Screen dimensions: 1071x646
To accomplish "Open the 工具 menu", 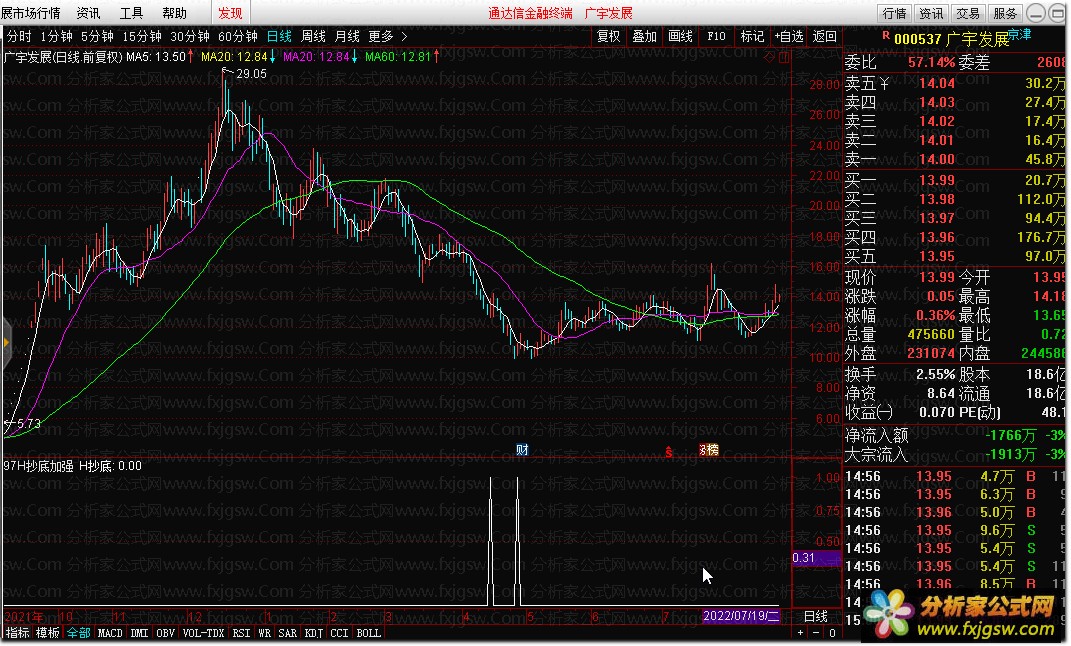I will tap(131, 13).
